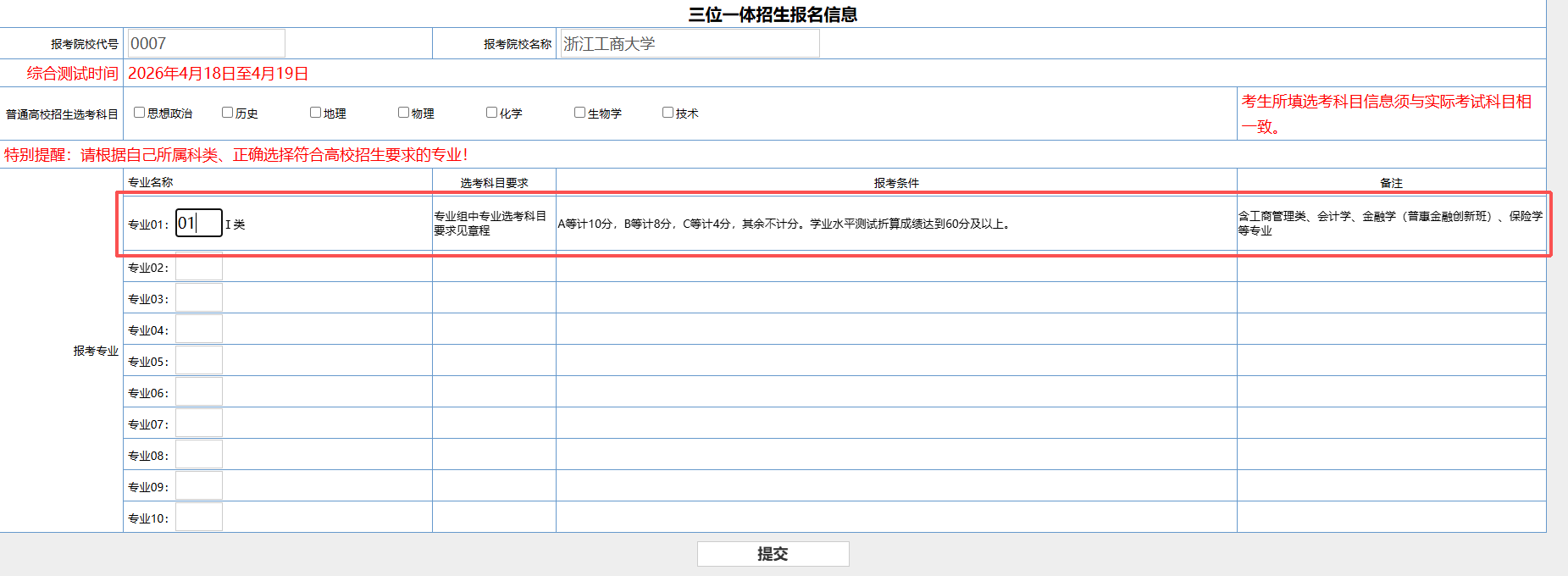Enable the 物理 checkbox

coord(403,113)
